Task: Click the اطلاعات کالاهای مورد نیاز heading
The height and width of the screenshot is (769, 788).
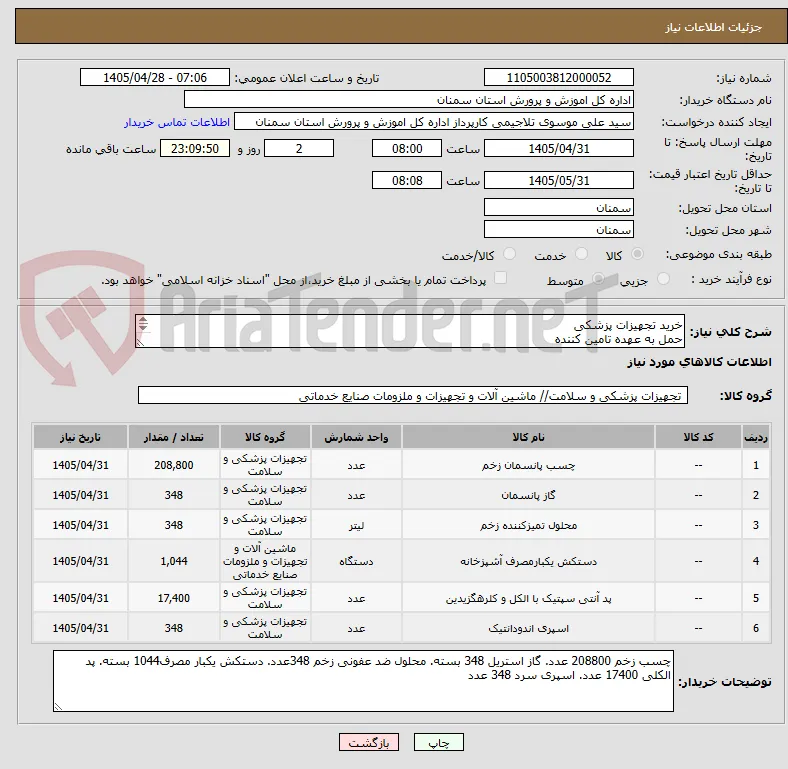Action: pos(699,362)
